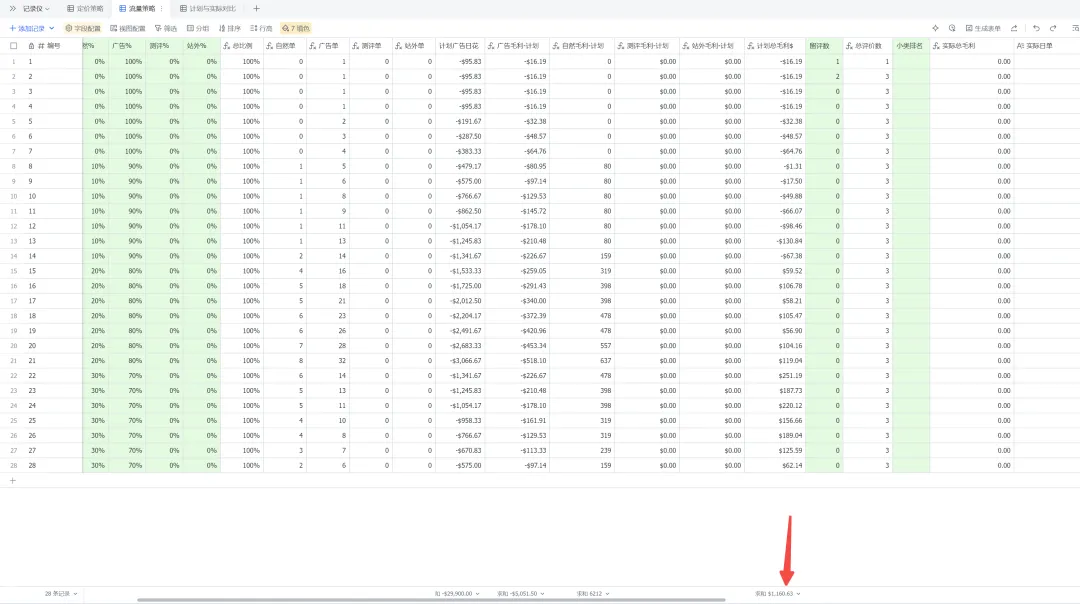Open the 筛选 filter tool
Image resolution: width=1080 pixels, height=604 pixels.
[x=166, y=28]
